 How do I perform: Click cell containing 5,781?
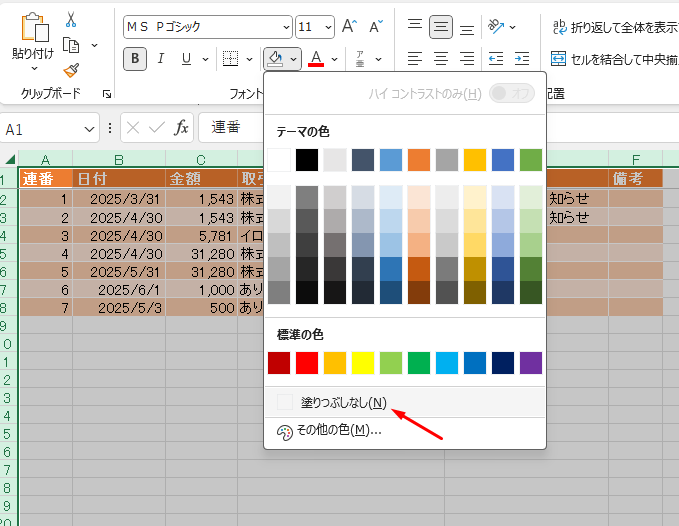coord(201,236)
